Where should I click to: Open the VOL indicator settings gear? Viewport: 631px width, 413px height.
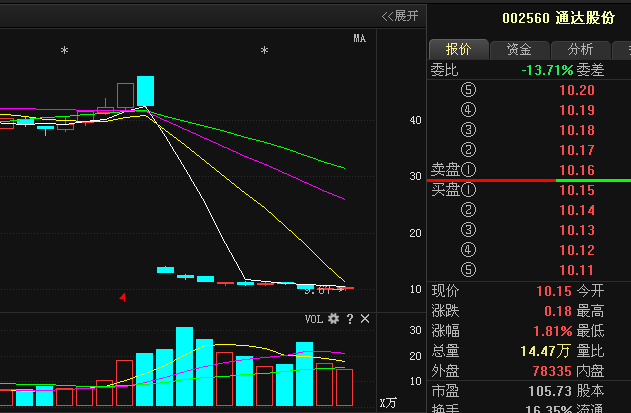[334, 319]
